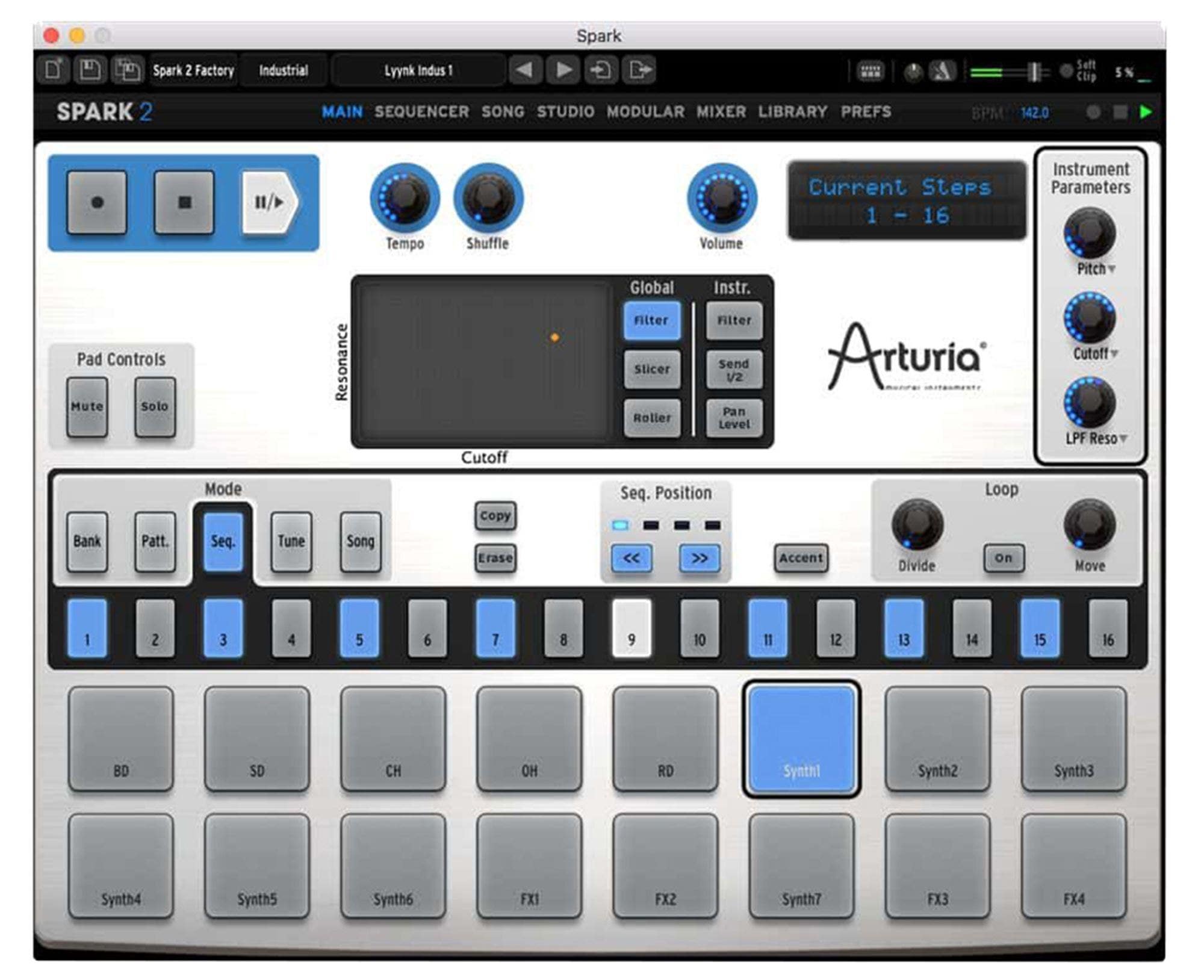Toggle the Accent button
Image resolution: width=1204 pixels, height=980 pixels.
801,558
